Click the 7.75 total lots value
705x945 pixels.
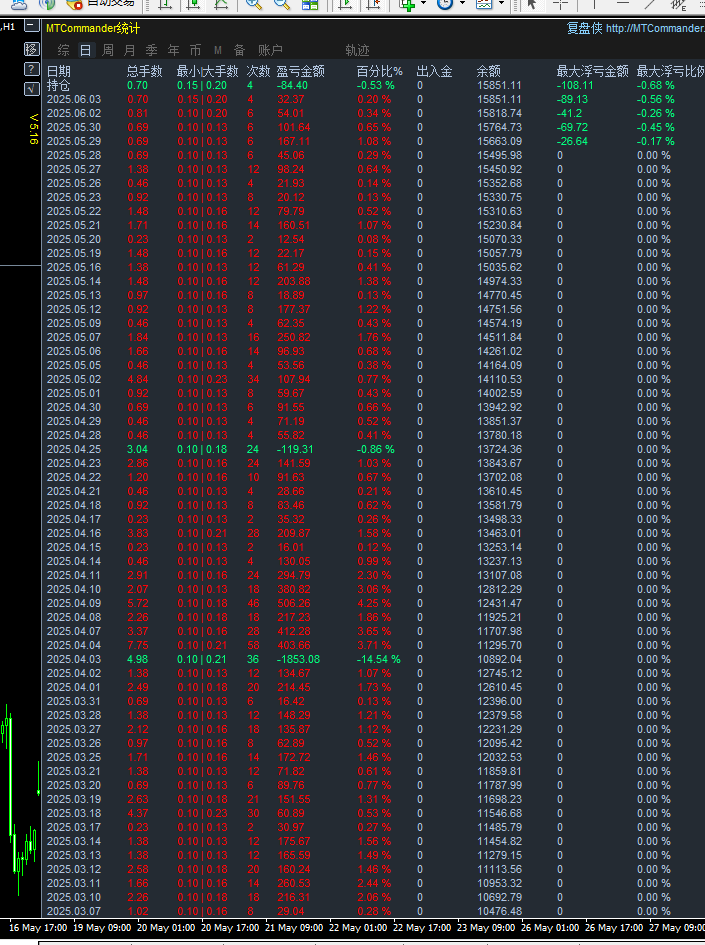[138, 645]
